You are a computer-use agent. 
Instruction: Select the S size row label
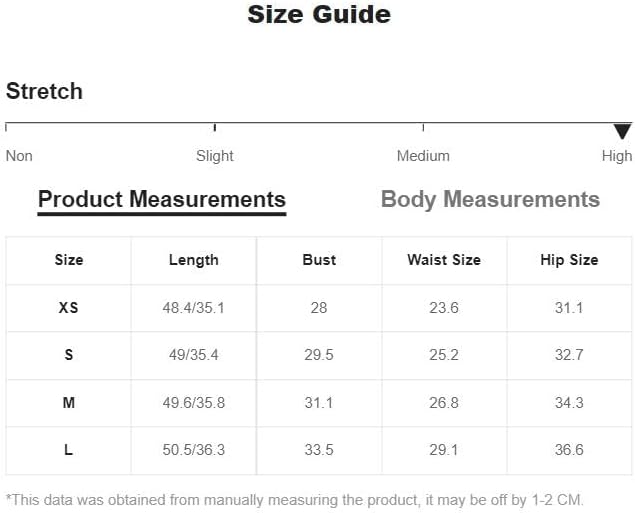click(69, 355)
